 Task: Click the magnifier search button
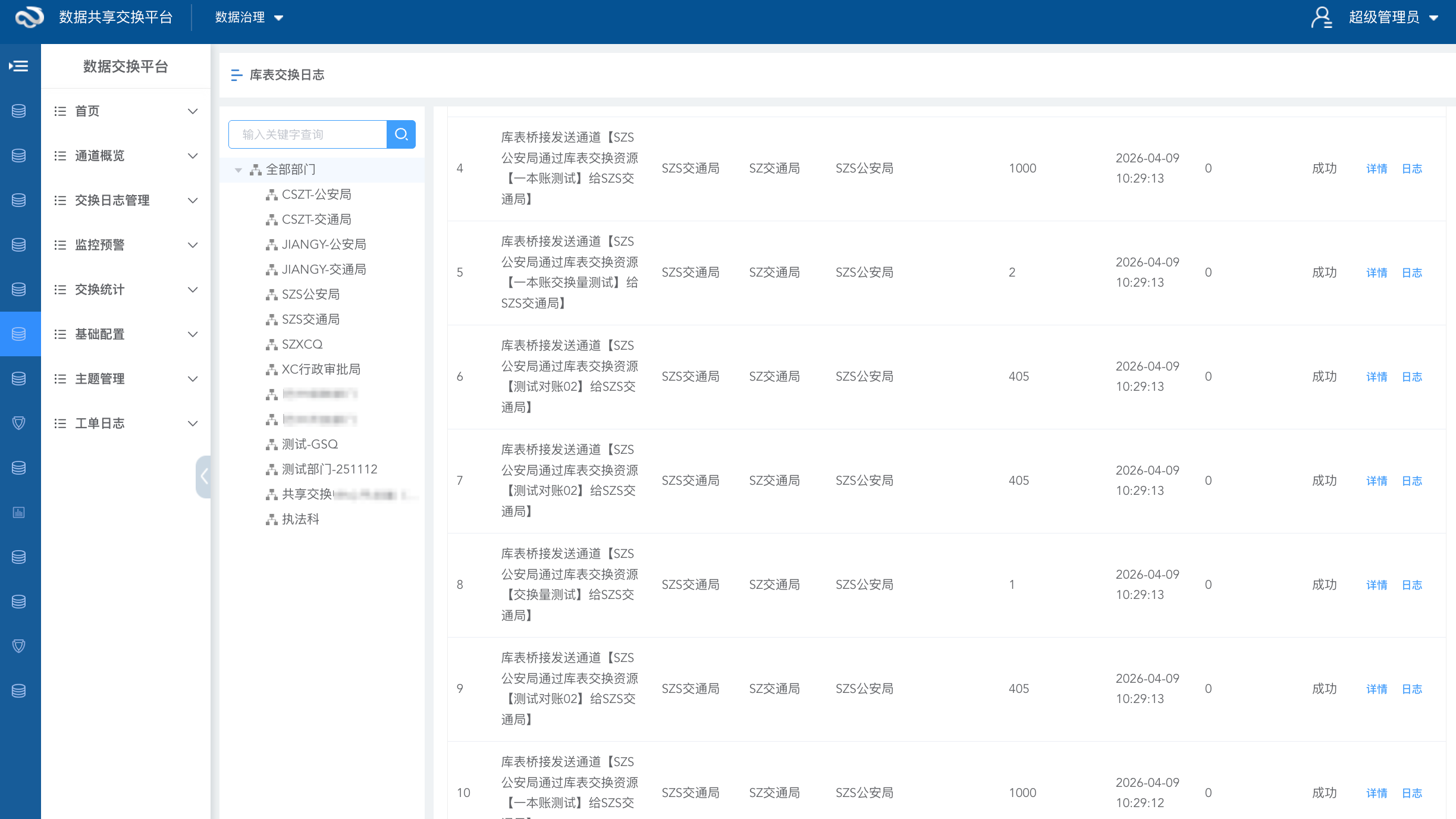pos(401,134)
